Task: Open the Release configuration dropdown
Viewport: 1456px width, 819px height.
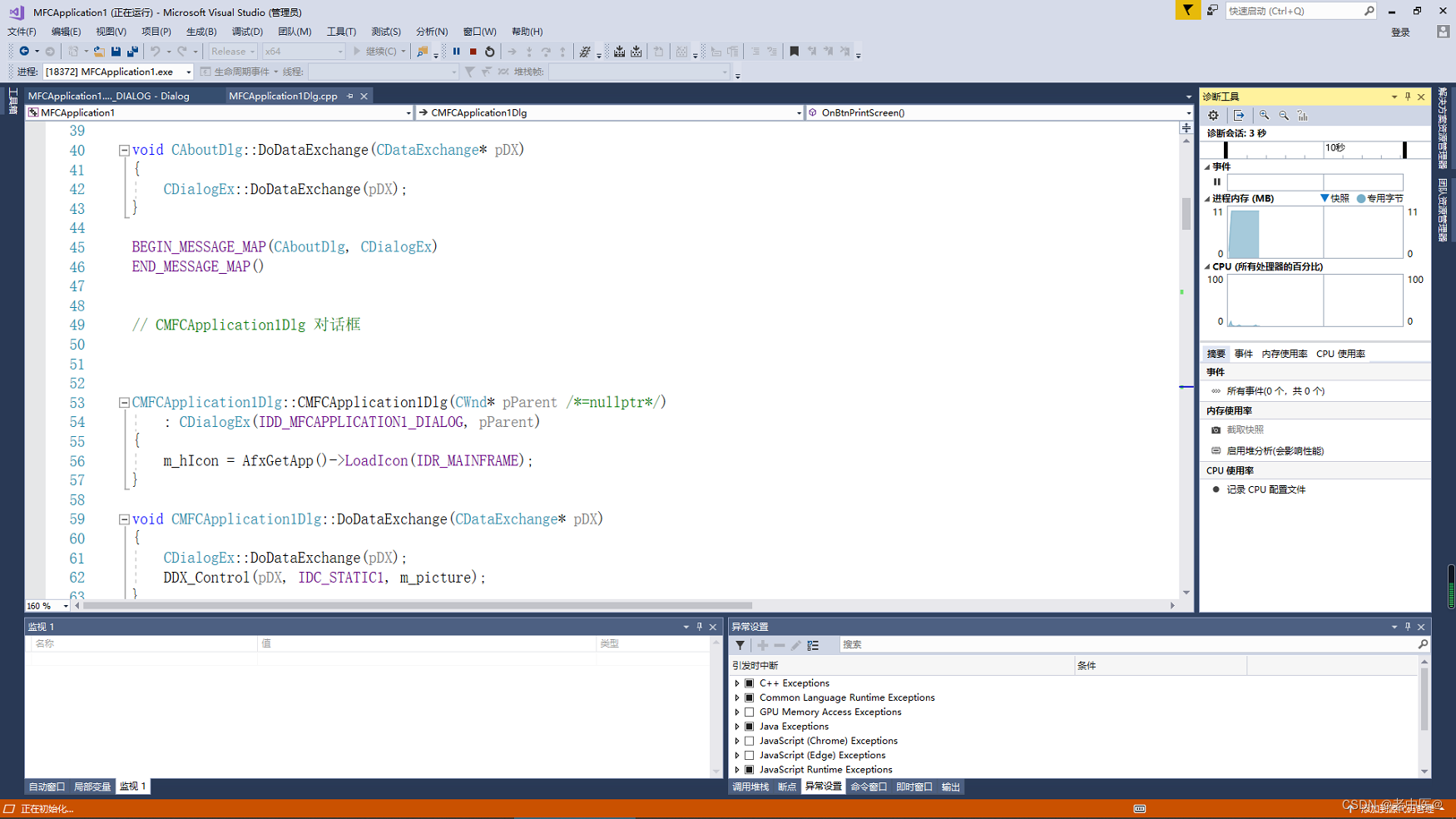Action: pyautogui.click(x=232, y=52)
